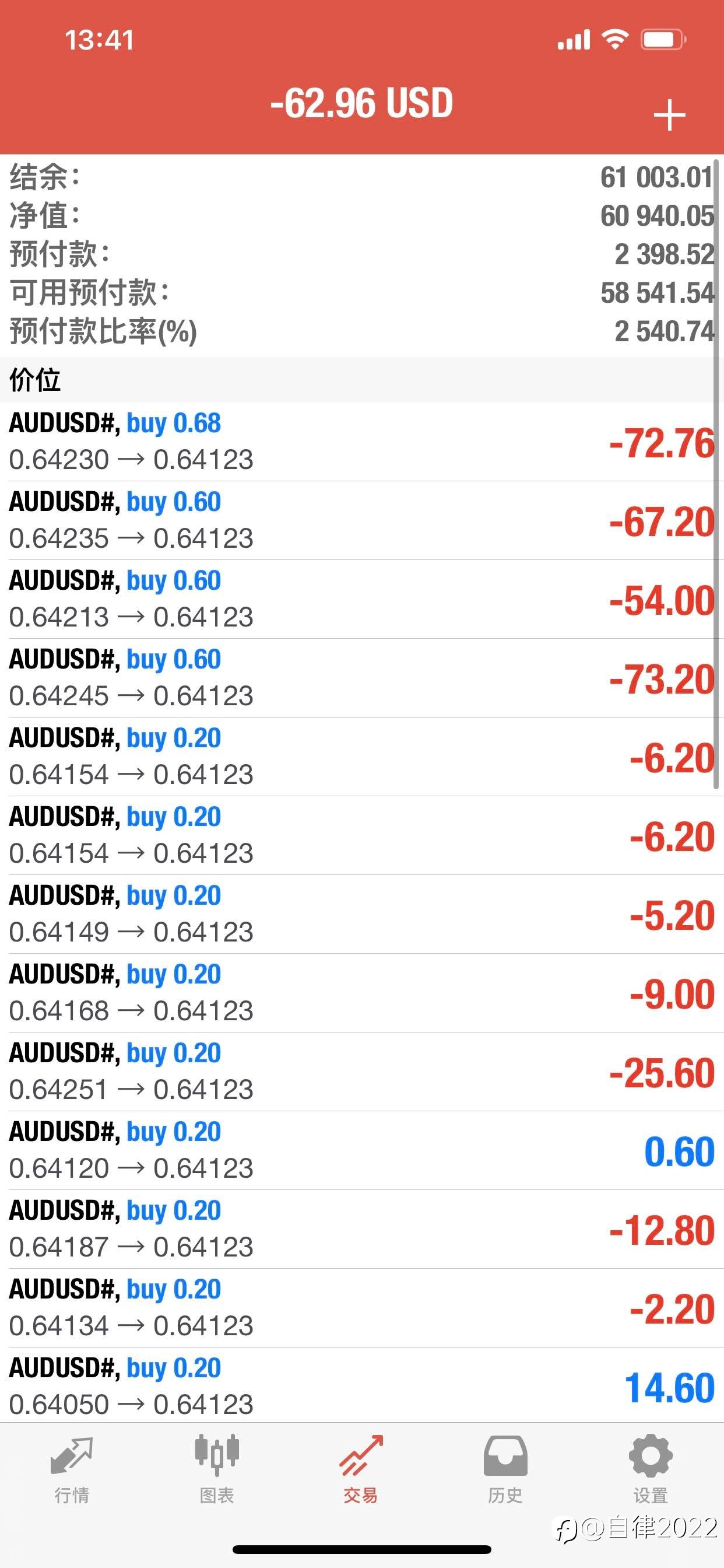Open the position with 0.60 profit

pyautogui.click(x=362, y=1150)
